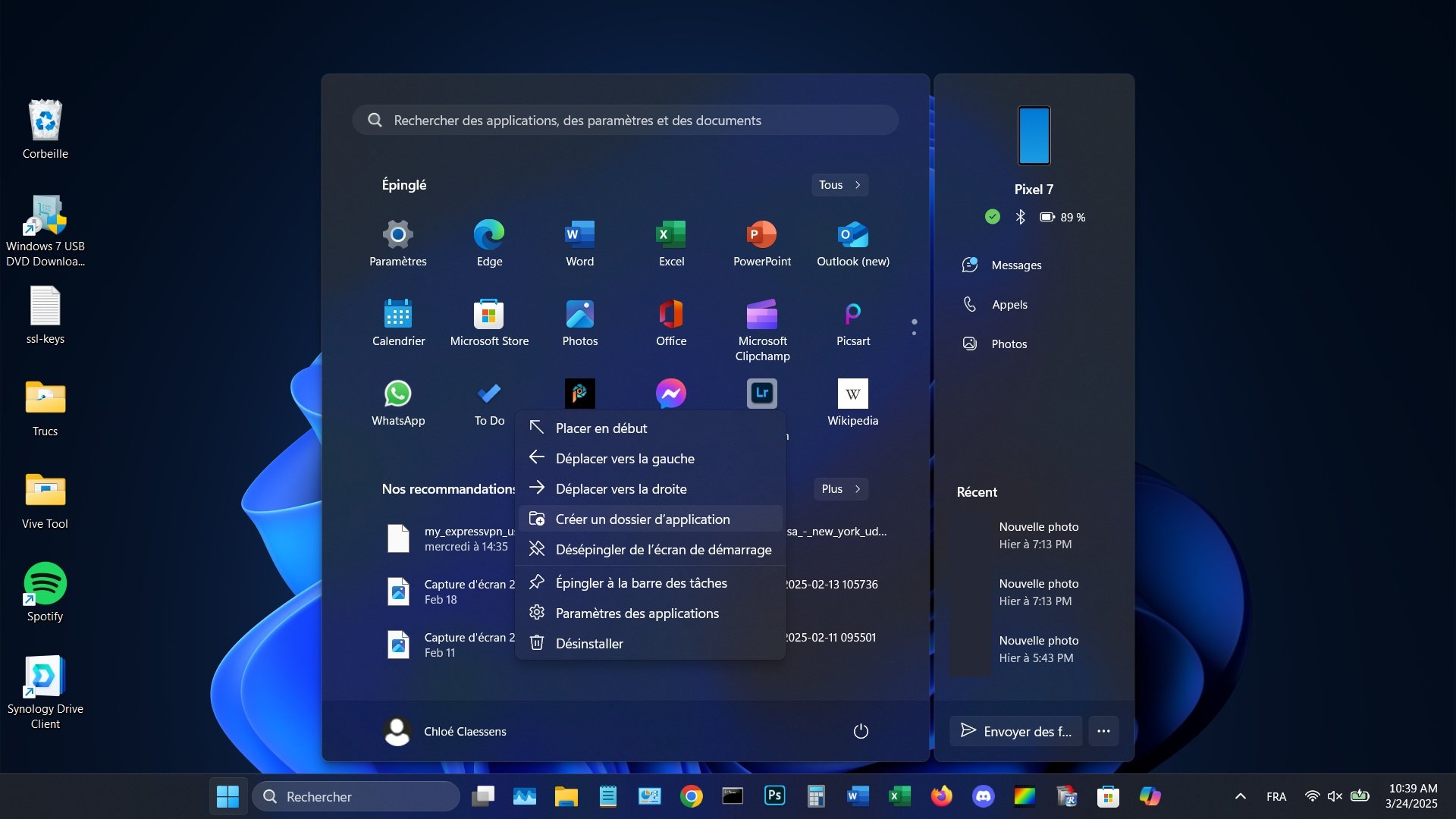Viewport: 1456px width, 819px height.
Task: Choose Désépingler de l'écran de démarrage
Action: tap(664, 549)
